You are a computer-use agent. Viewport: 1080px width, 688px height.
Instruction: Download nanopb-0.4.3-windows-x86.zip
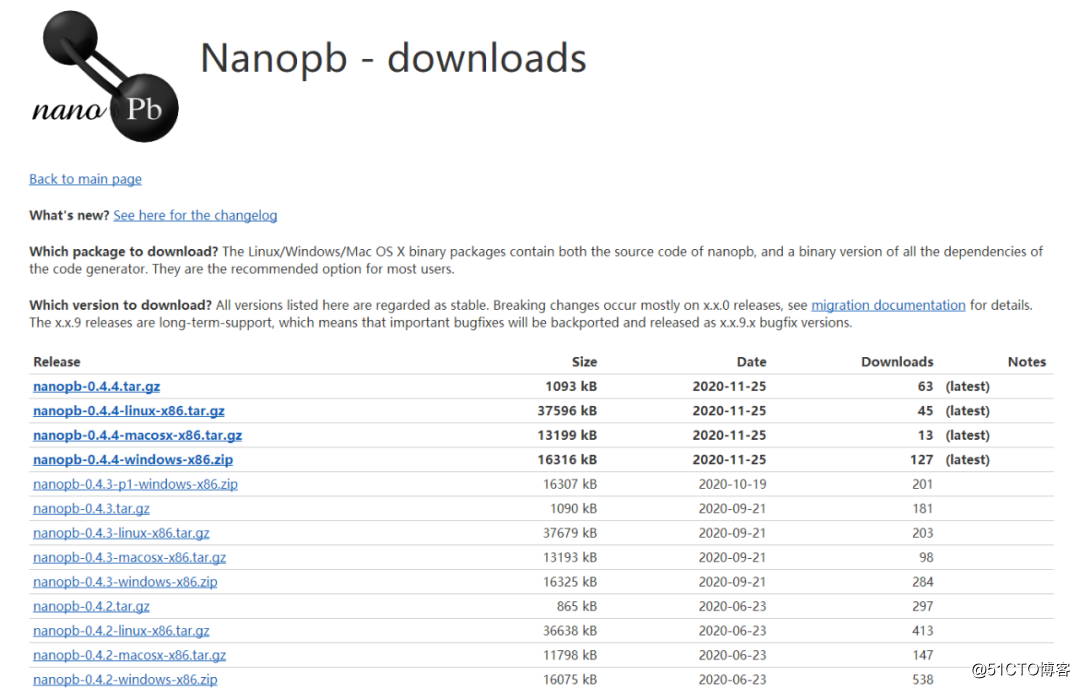tap(125, 582)
